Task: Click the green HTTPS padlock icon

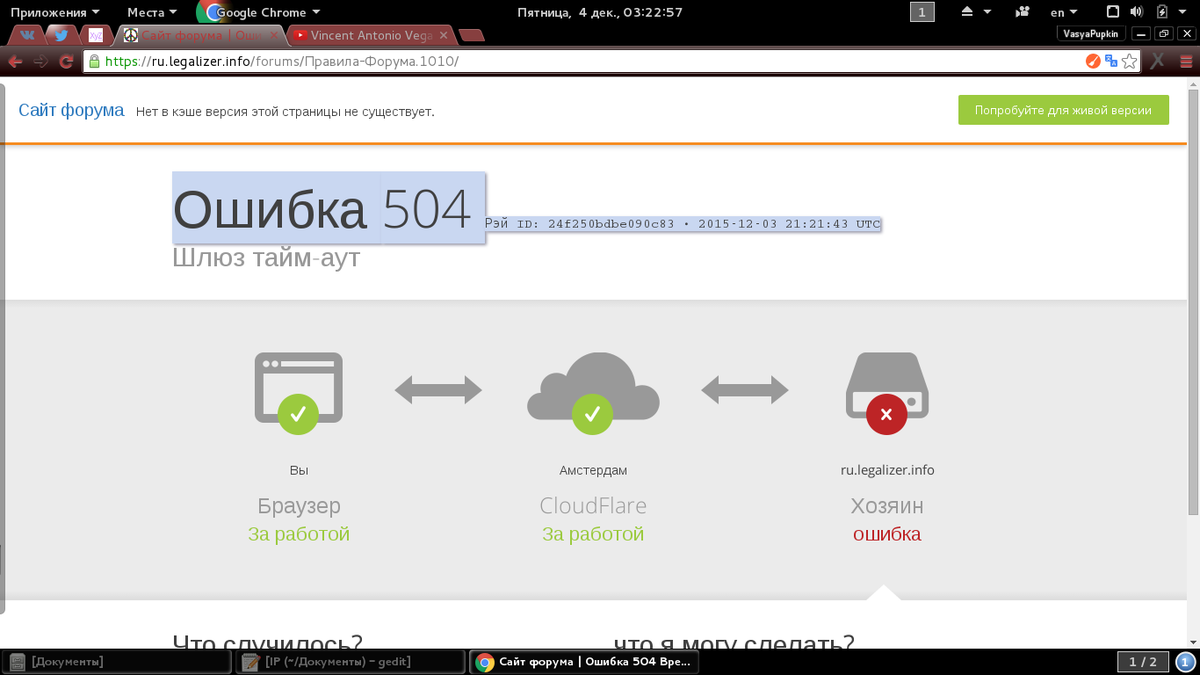Action: click(94, 61)
